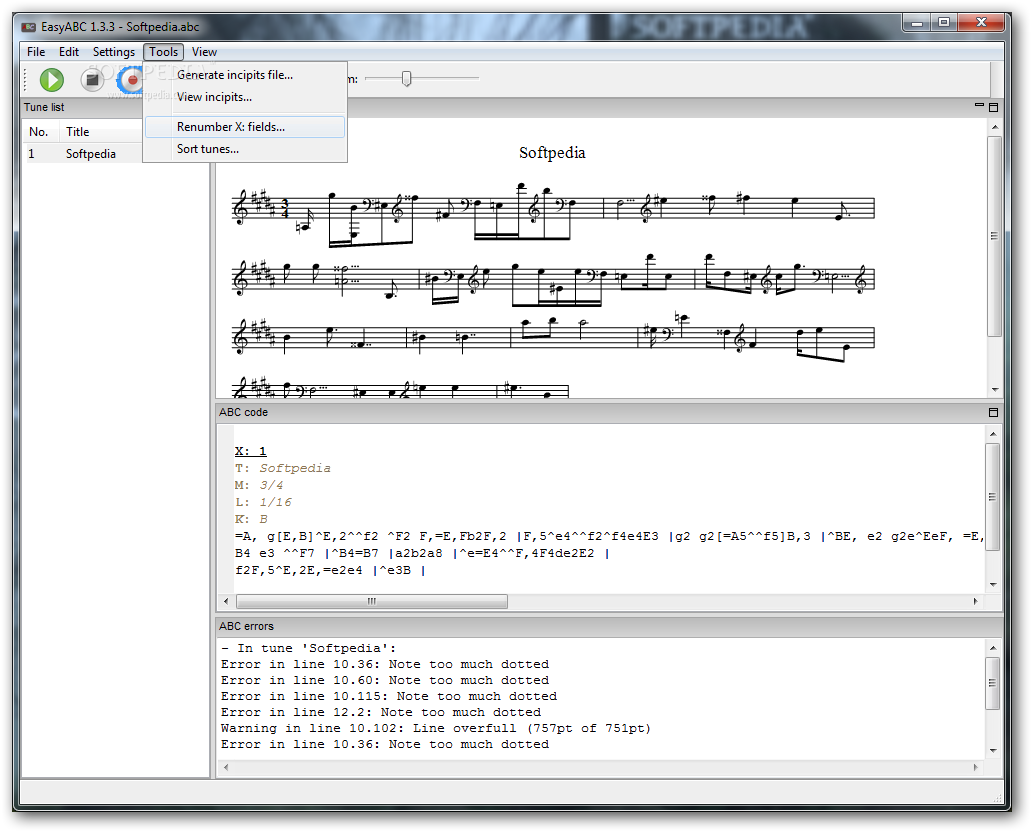Viewport: 1032px width, 832px height.
Task: Select Sort tunes...
Action: [244, 149]
